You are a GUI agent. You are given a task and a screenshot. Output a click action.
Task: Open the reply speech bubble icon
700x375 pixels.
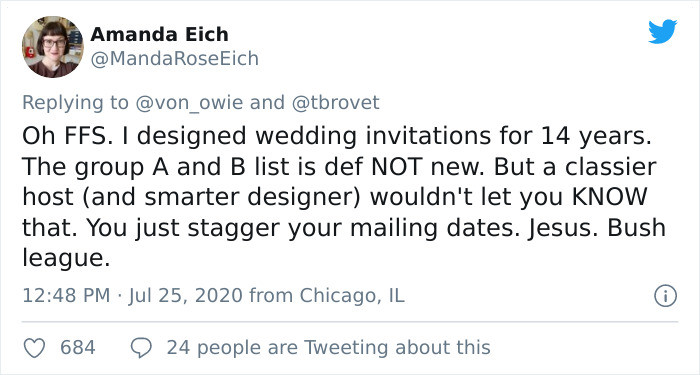tap(142, 348)
